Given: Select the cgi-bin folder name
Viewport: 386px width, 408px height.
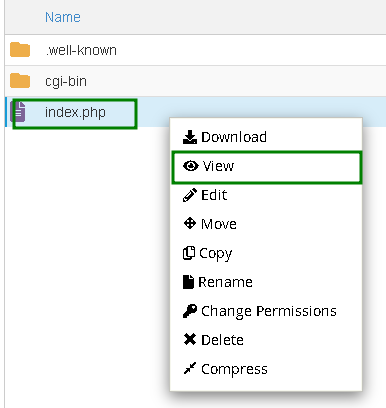Looking at the screenshot, I should click(x=66, y=81).
